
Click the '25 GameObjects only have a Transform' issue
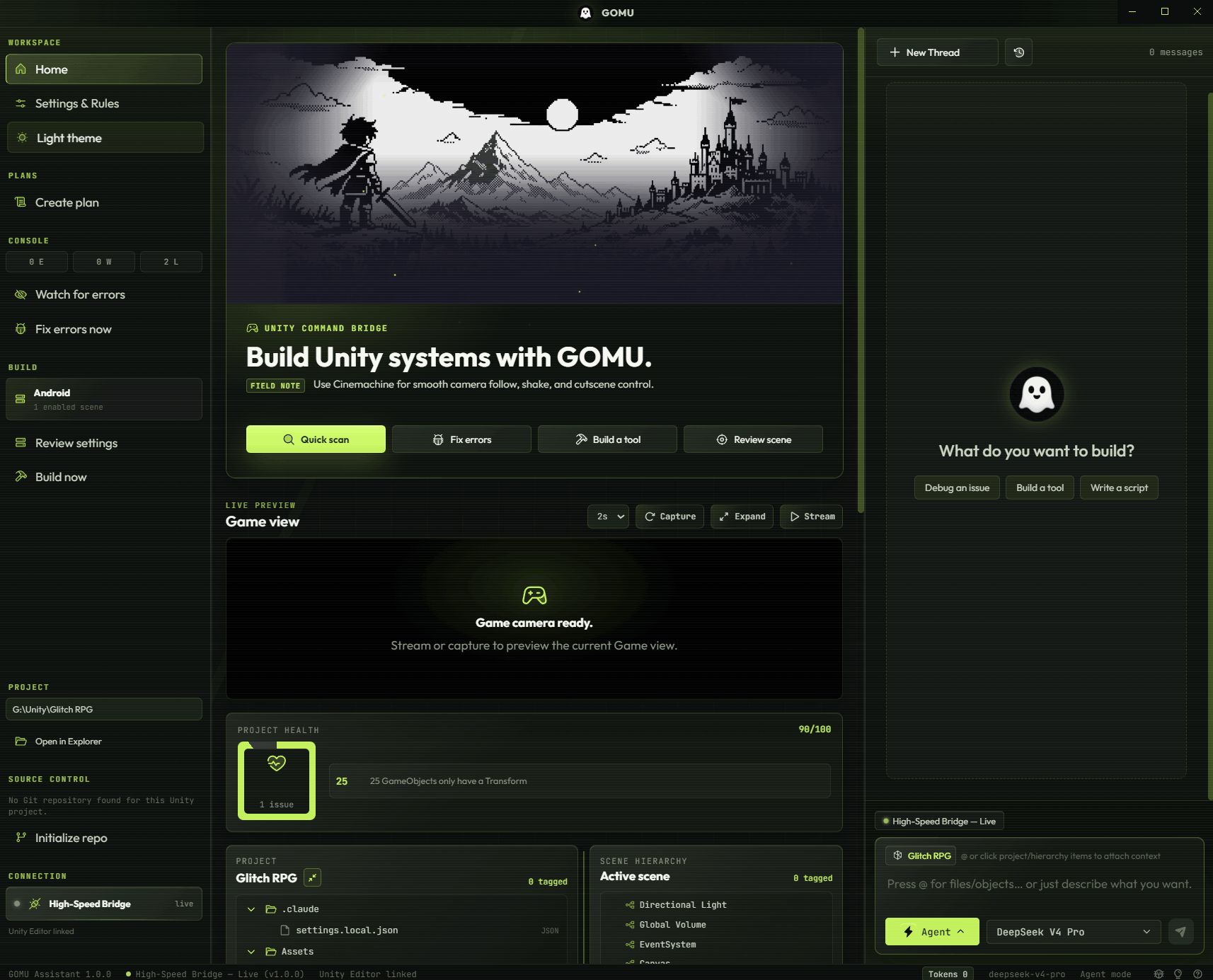click(580, 781)
